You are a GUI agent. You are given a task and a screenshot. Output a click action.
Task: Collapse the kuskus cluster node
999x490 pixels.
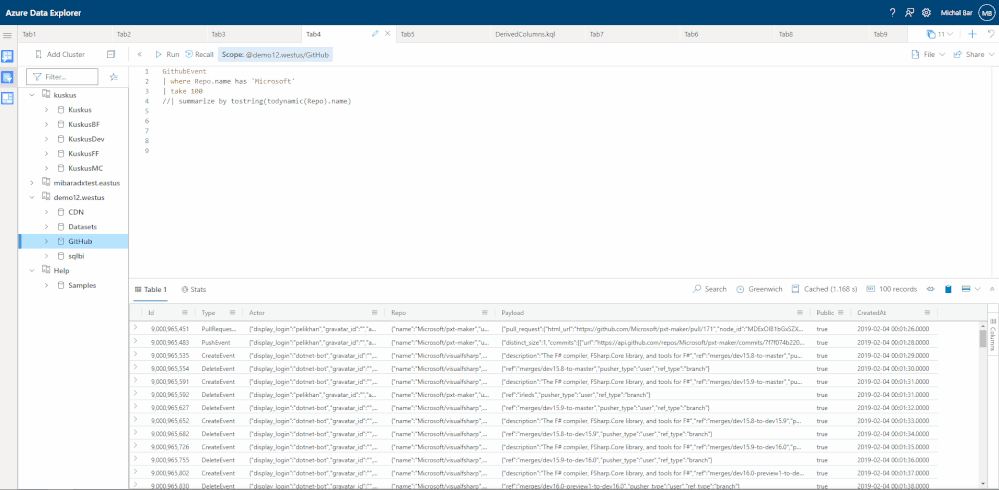[32, 94]
